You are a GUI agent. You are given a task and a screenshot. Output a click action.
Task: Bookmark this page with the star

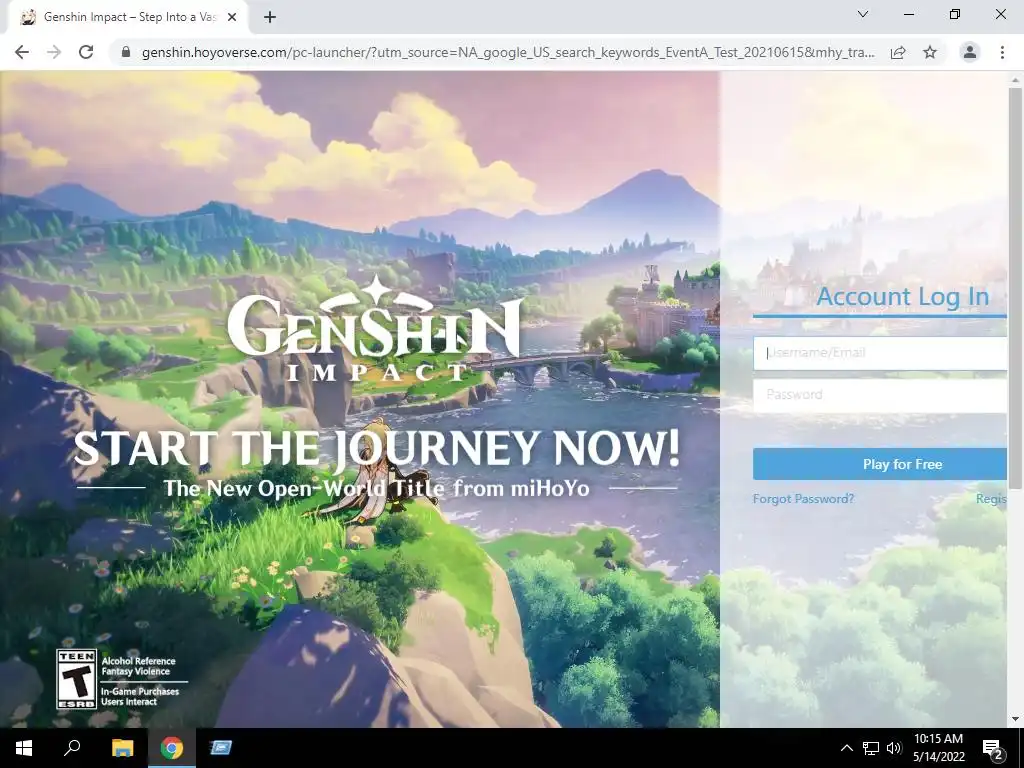(x=930, y=52)
